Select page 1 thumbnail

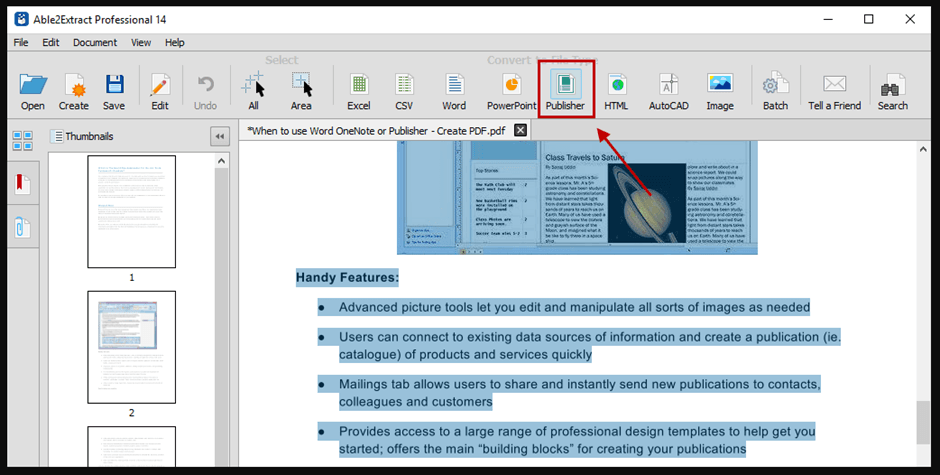pyautogui.click(x=131, y=211)
